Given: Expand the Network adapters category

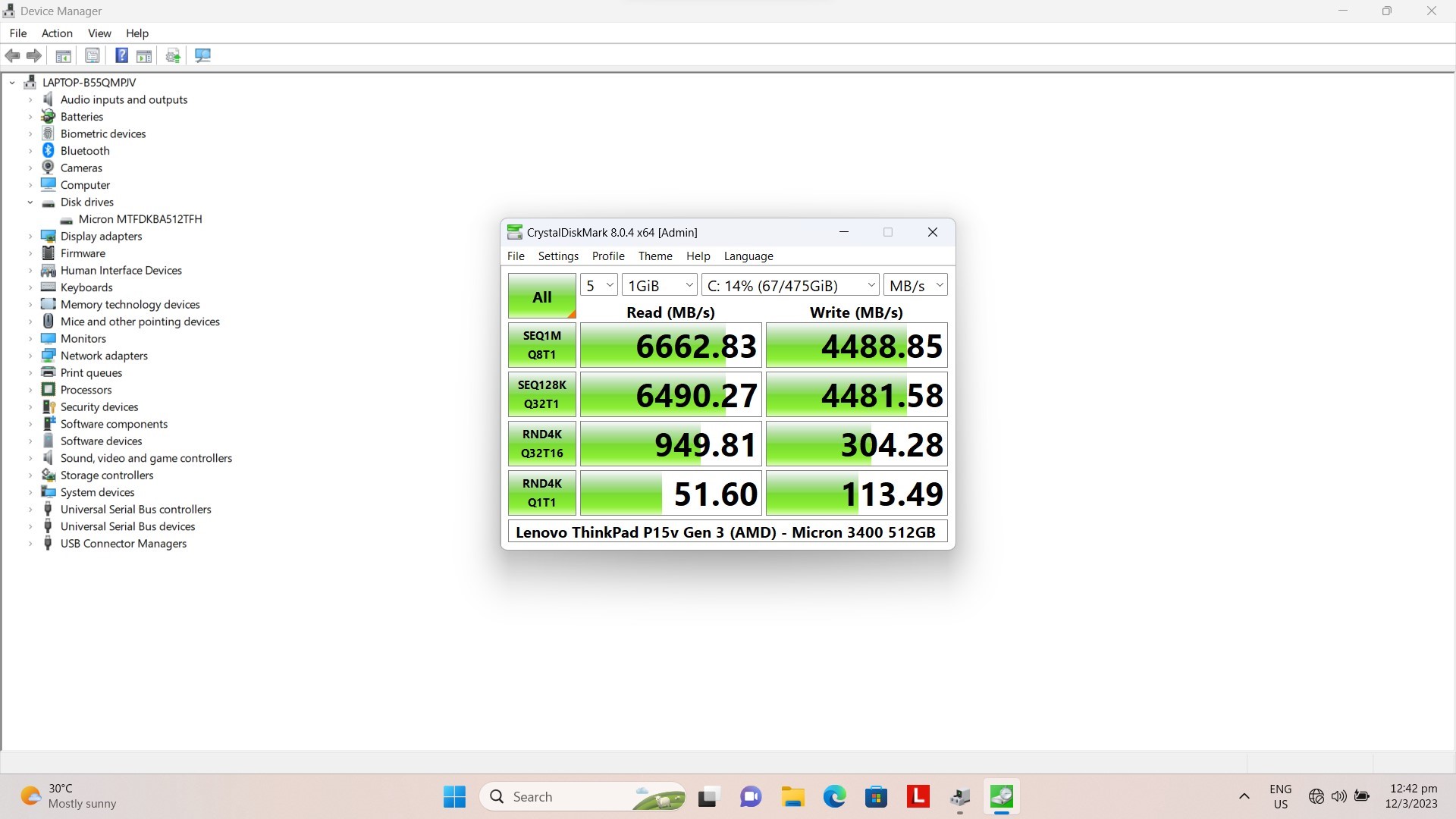Looking at the screenshot, I should click(30, 356).
